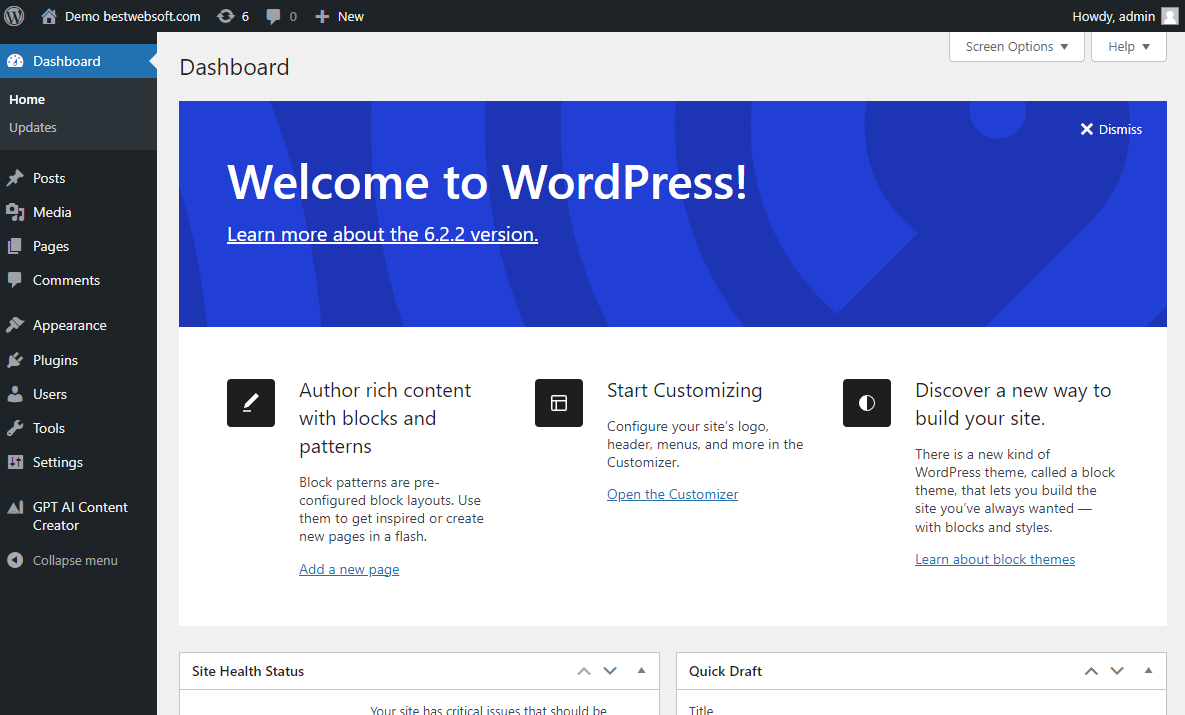Open the Updates submenu item
This screenshot has width=1185, height=715.
coord(32,128)
